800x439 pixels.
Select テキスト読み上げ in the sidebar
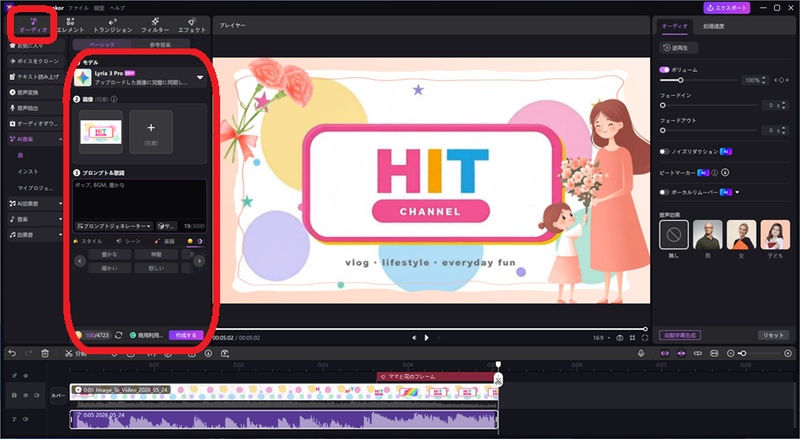pos(36,77)
